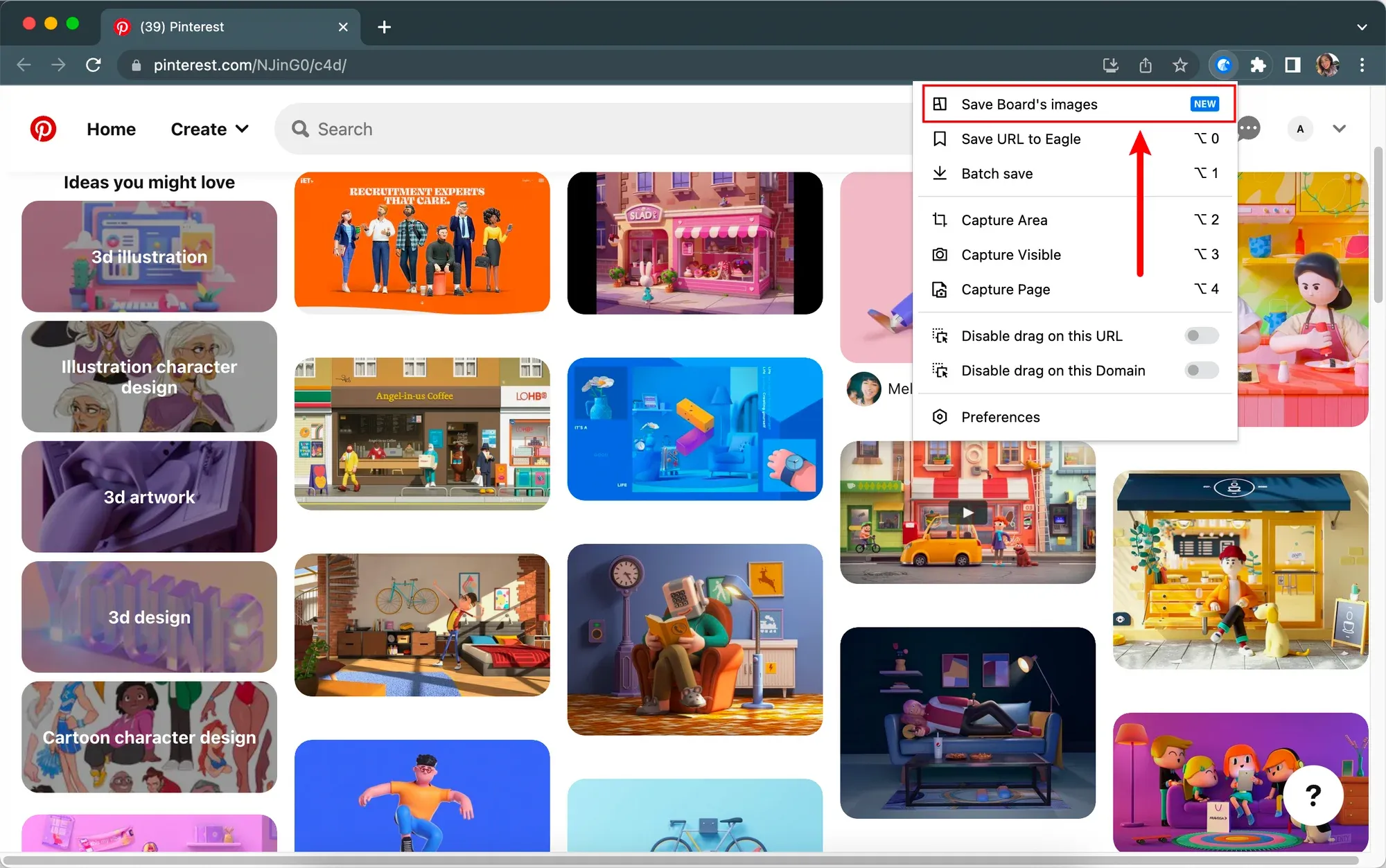Open the tab search chevron
Image resolution: width=1386 pixels, height=868 pixels.
tap(1362, 27)
